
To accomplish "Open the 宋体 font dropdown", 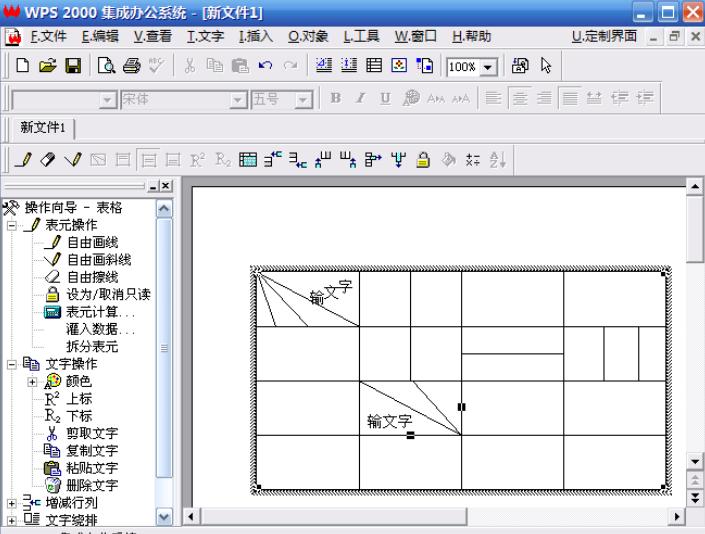I will (237, 100).
